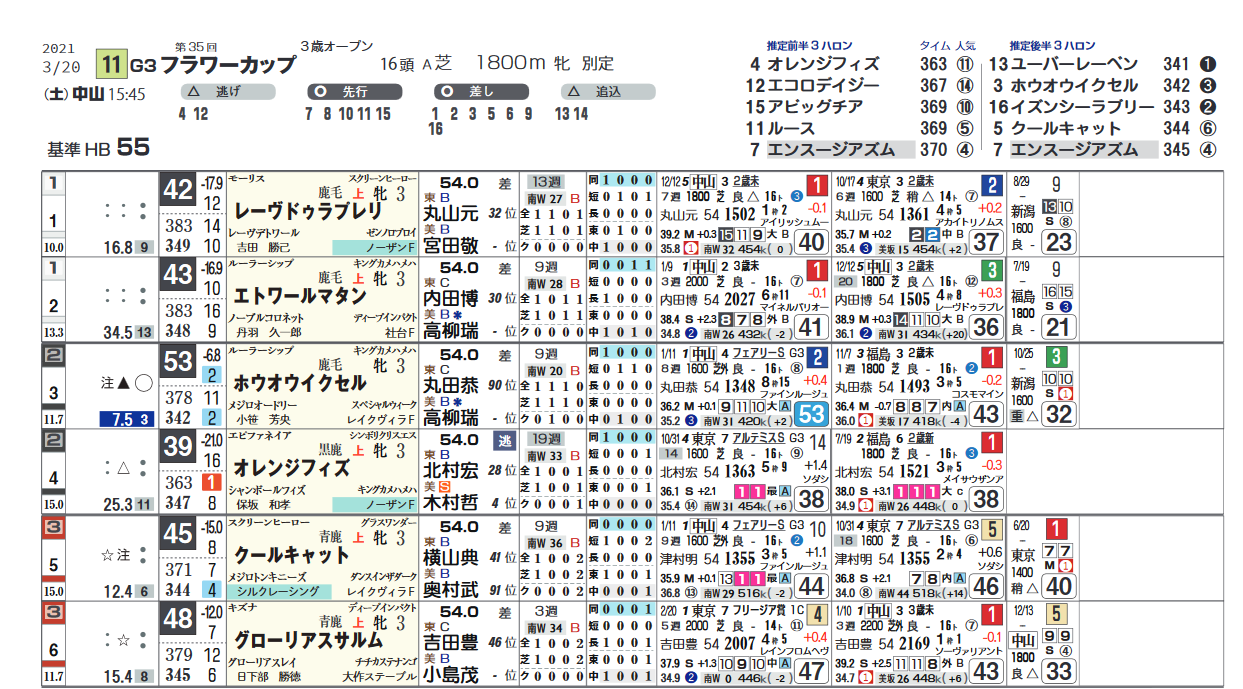Click the dark rating badge 39
This screenshot has height=689, width=1243.
point(178,448)
